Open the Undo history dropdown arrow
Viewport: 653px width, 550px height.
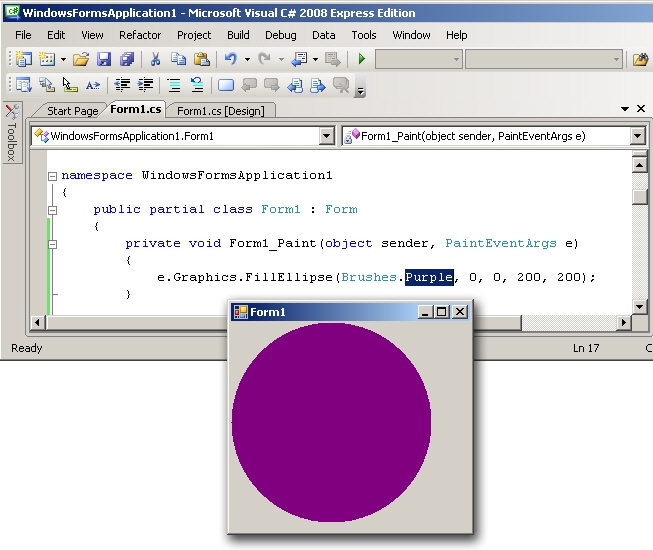click(x=247, y=60)
